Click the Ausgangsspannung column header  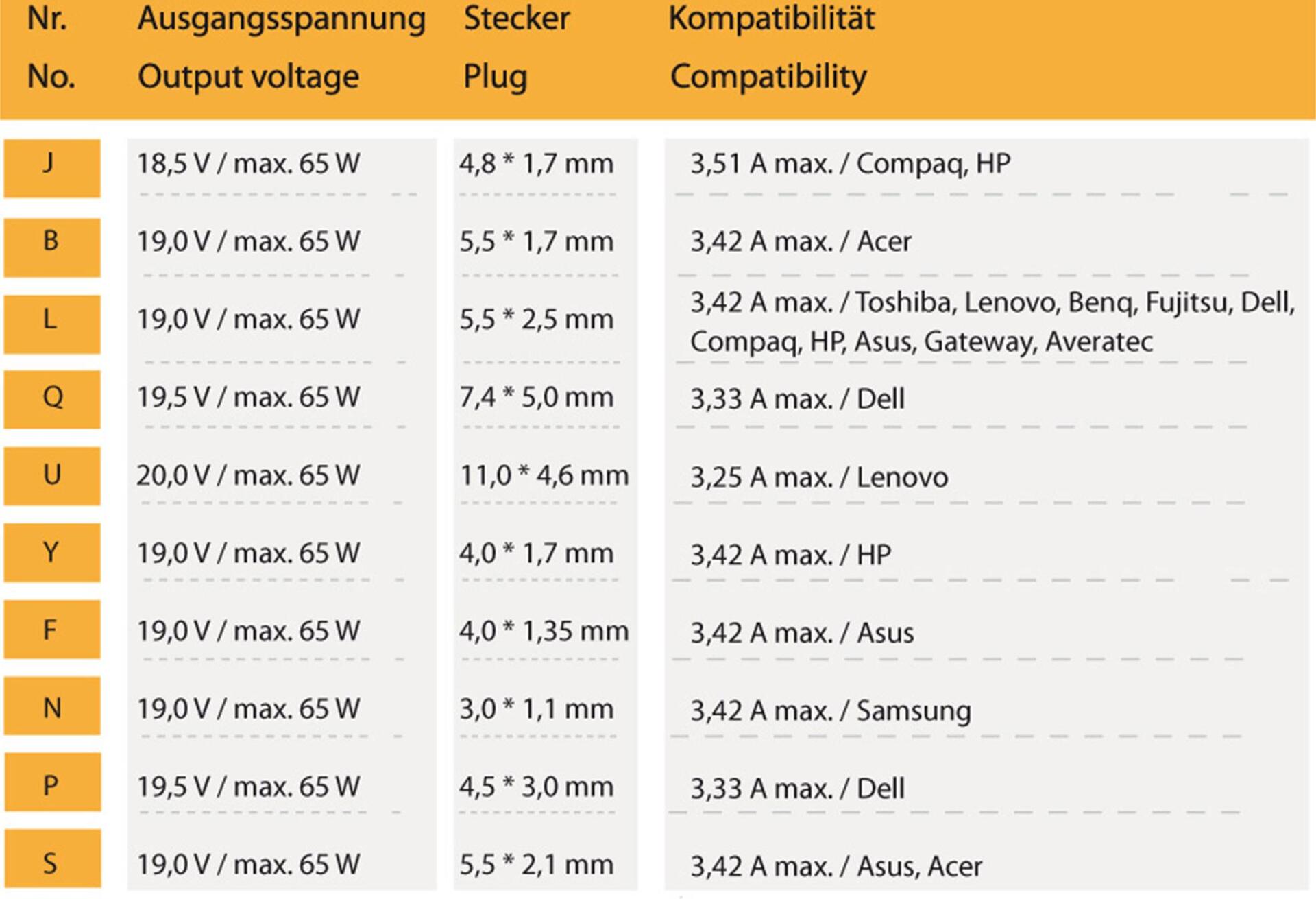pos(281,19)
